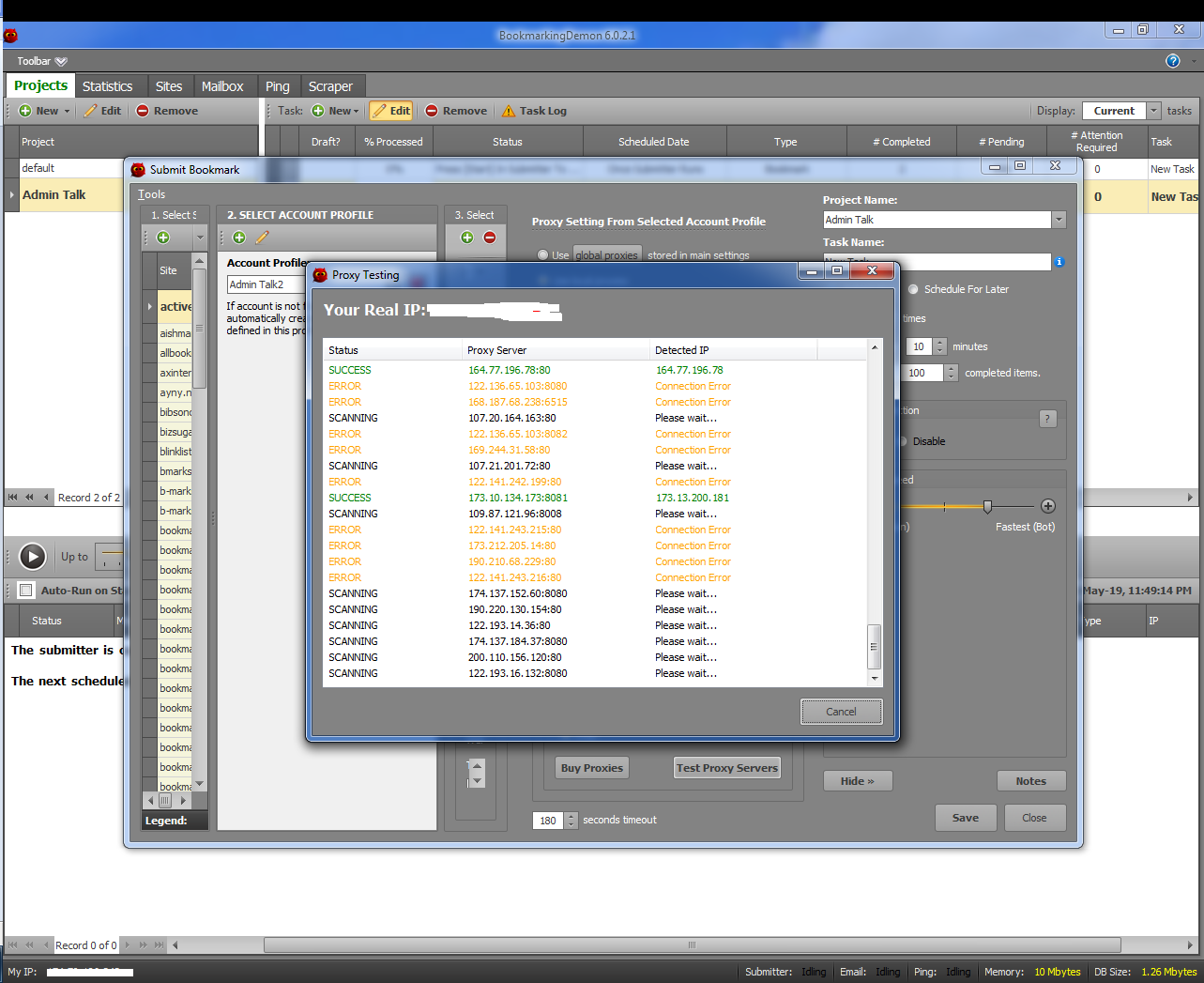Click blue info icon beside Task Name

pos(1059,262)
